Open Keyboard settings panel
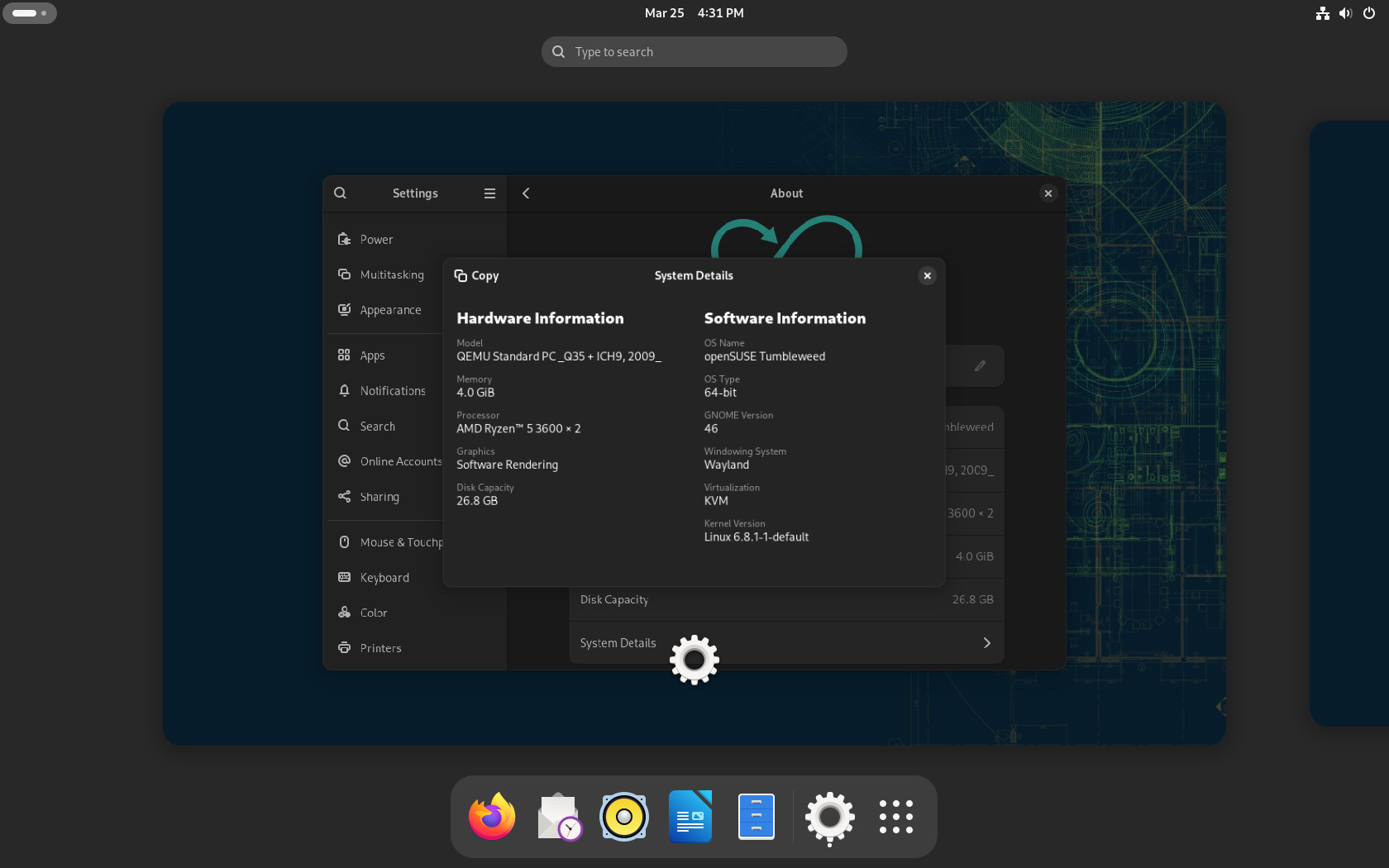The width and height of the screenshot is (1389, 868). [x=385, y=578]
